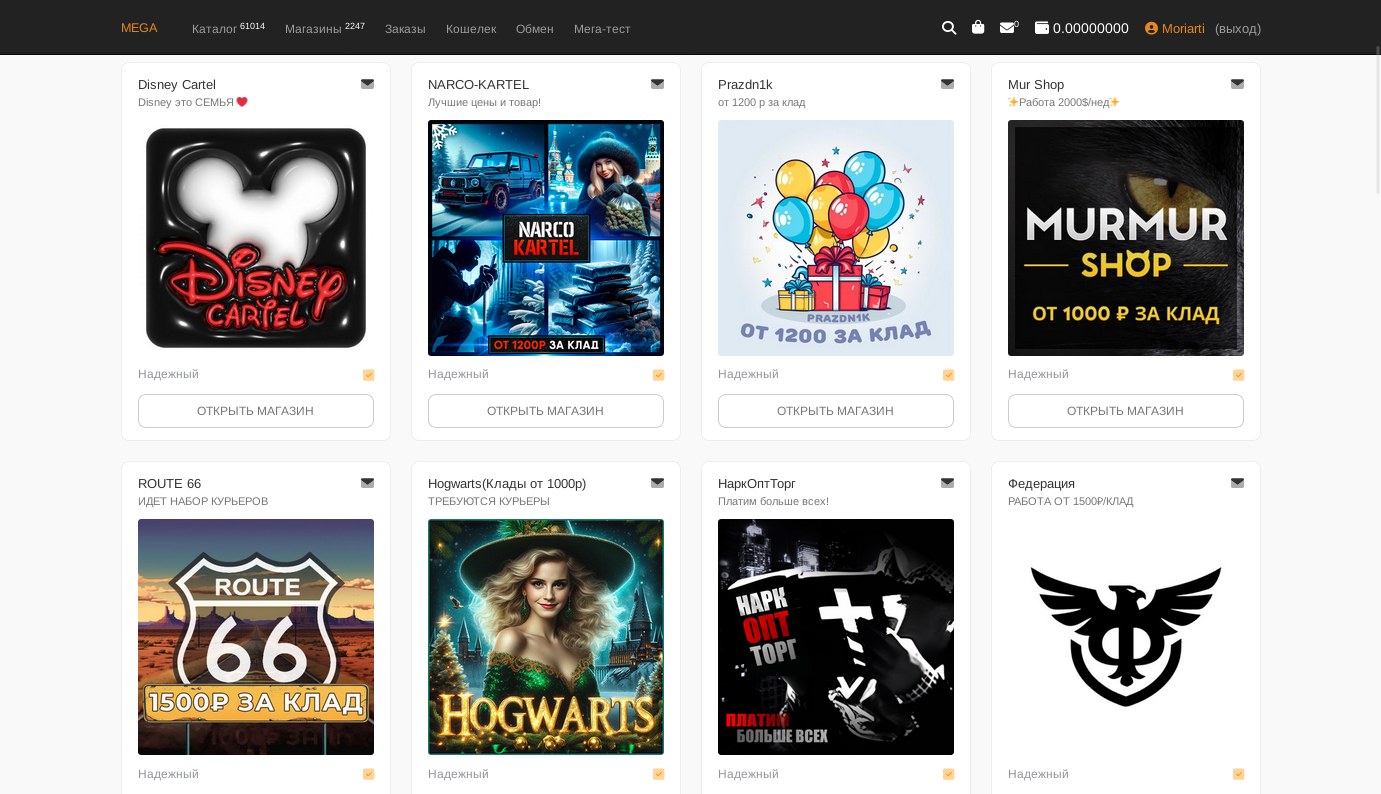Screen dimensions: 1381x794
Task: Click the subtitle 'РАБОТА ОТ 1500₽/КЛАД'
Action: pyautogui.click(x=1071, y=502)
